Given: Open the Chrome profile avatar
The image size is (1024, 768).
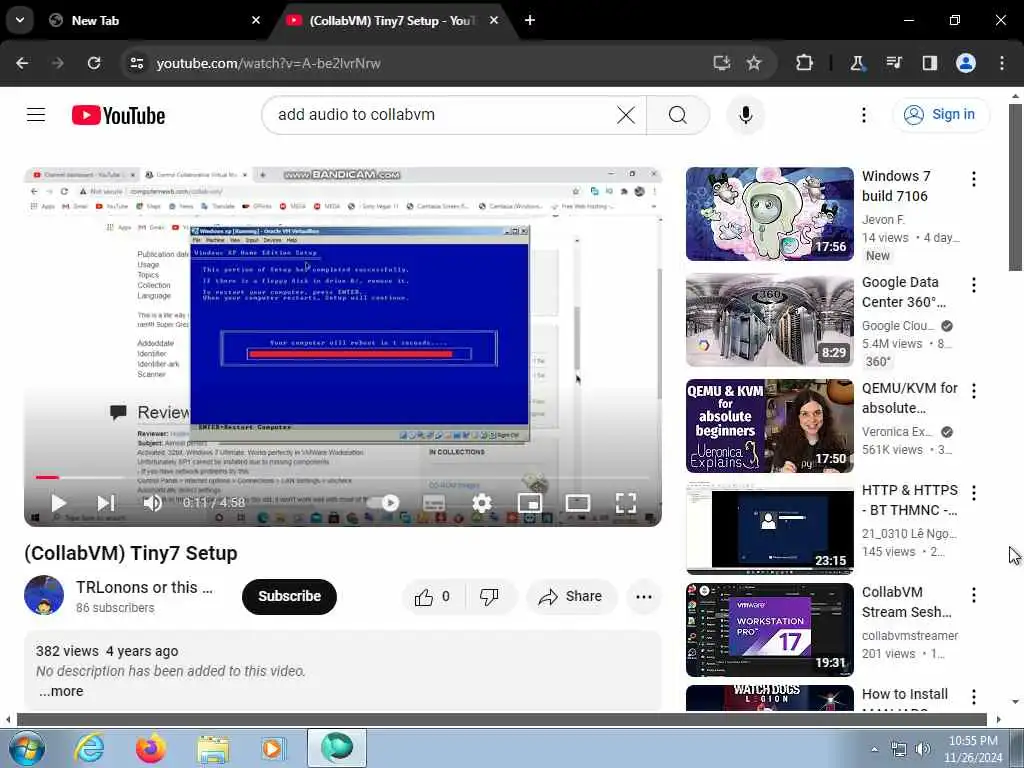Looking at the screenshot, I should click(966, 63).
